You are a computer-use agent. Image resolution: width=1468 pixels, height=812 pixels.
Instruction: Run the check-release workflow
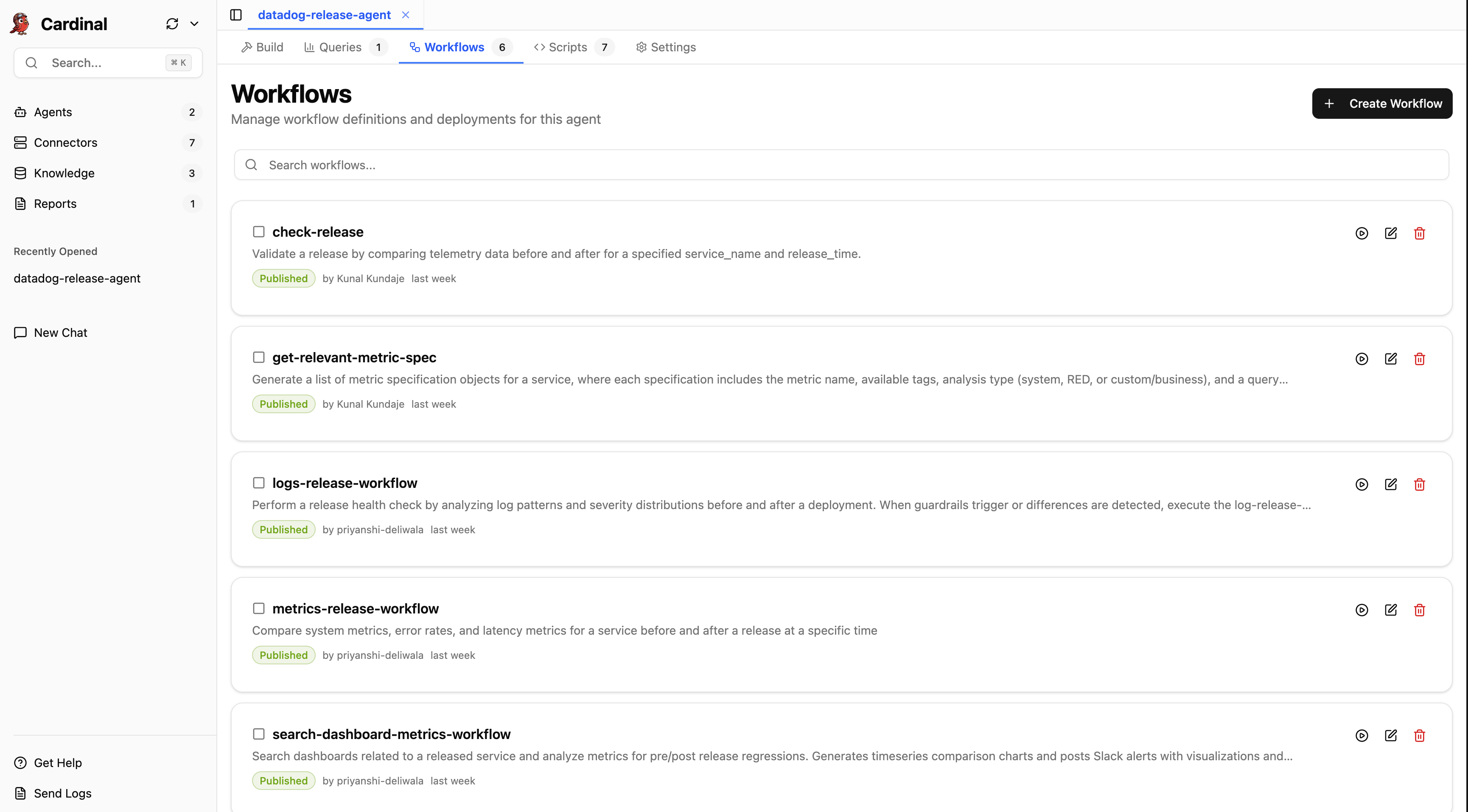(1362, 233)
